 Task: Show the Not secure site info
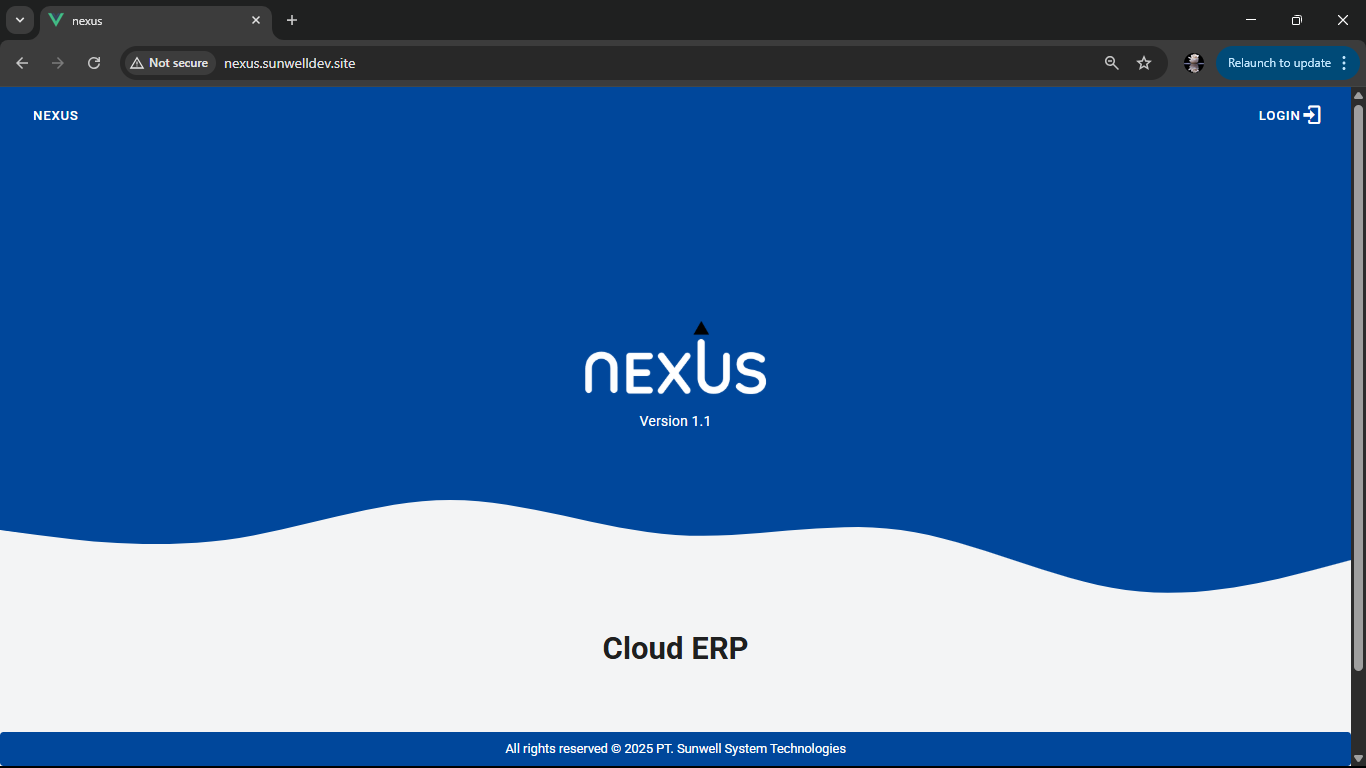[169, 63]
